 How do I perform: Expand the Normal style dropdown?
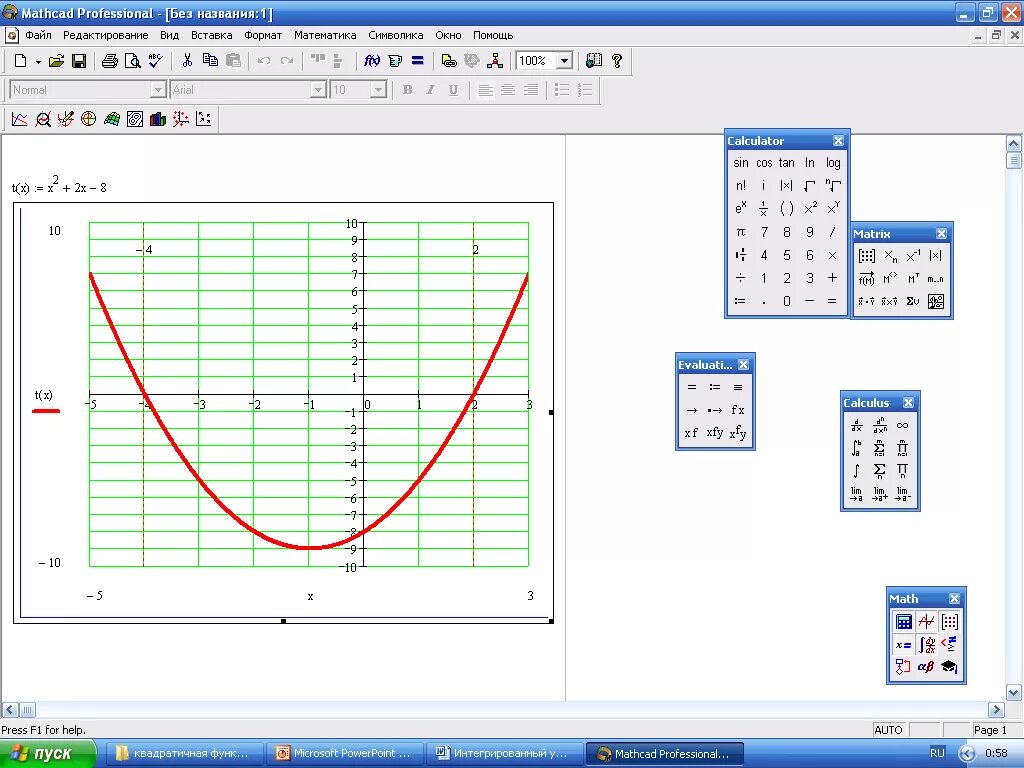point(158,90)
